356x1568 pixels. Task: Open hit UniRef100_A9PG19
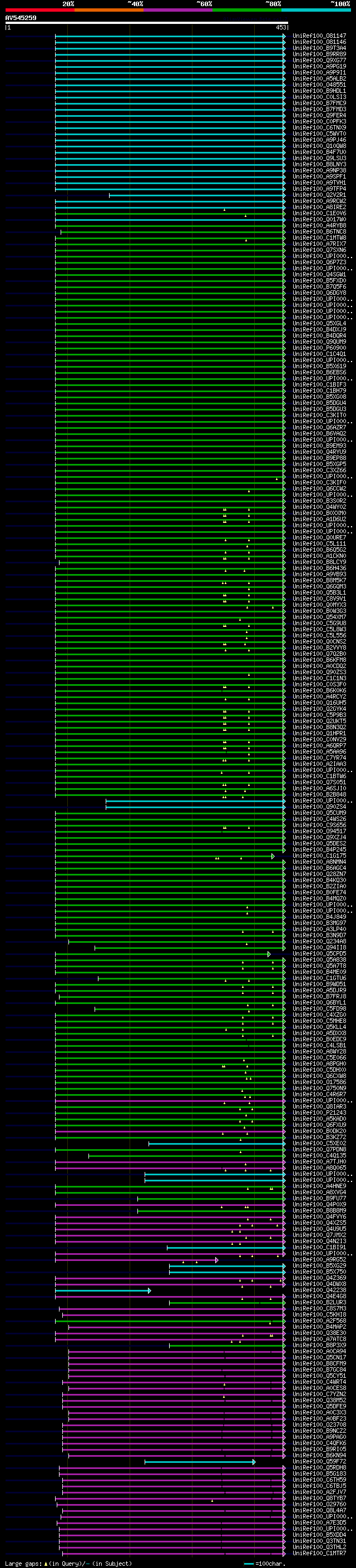319,66
